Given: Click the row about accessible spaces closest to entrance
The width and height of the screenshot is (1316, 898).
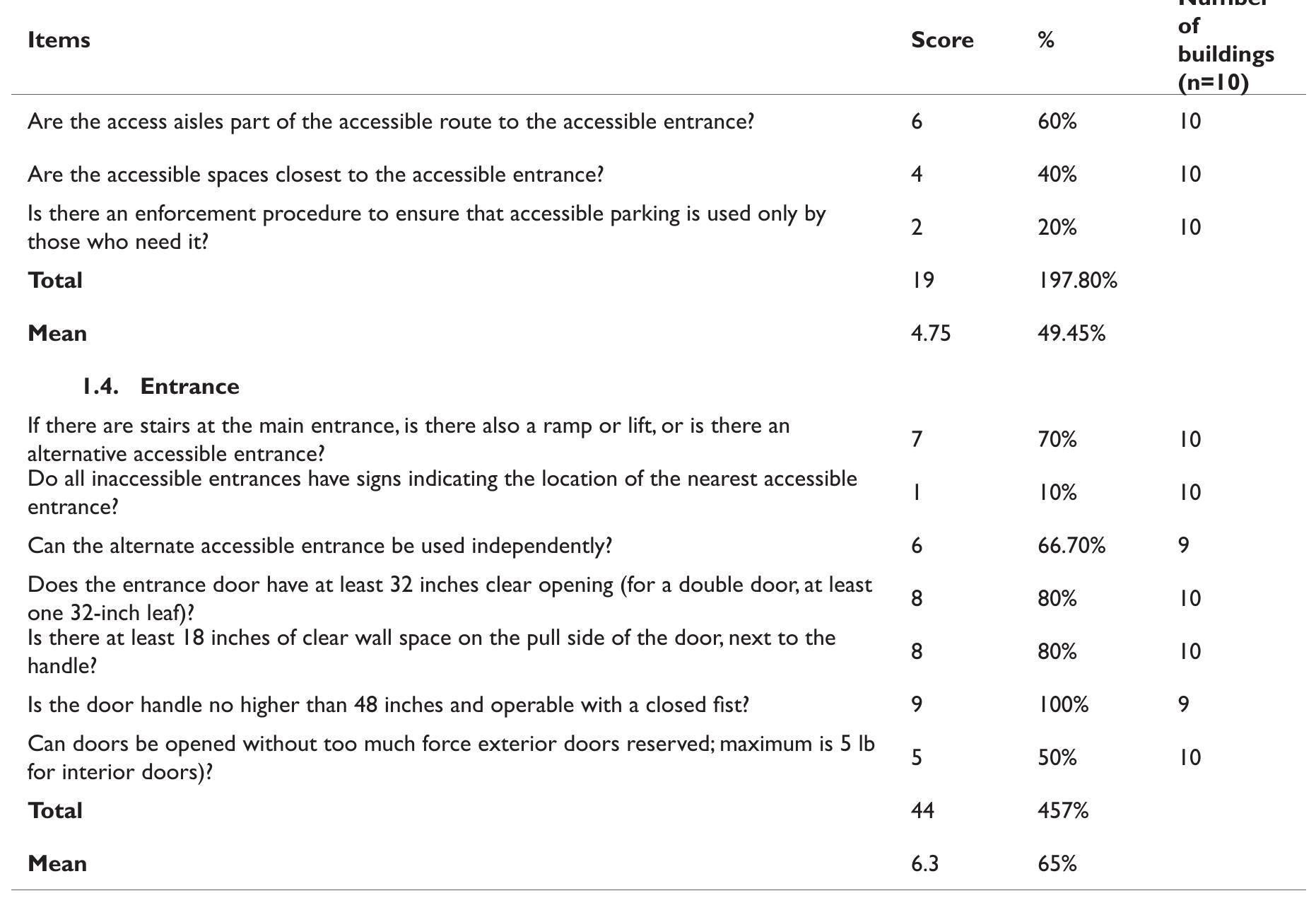Looking at the screenshot, I should click(315, 175).
